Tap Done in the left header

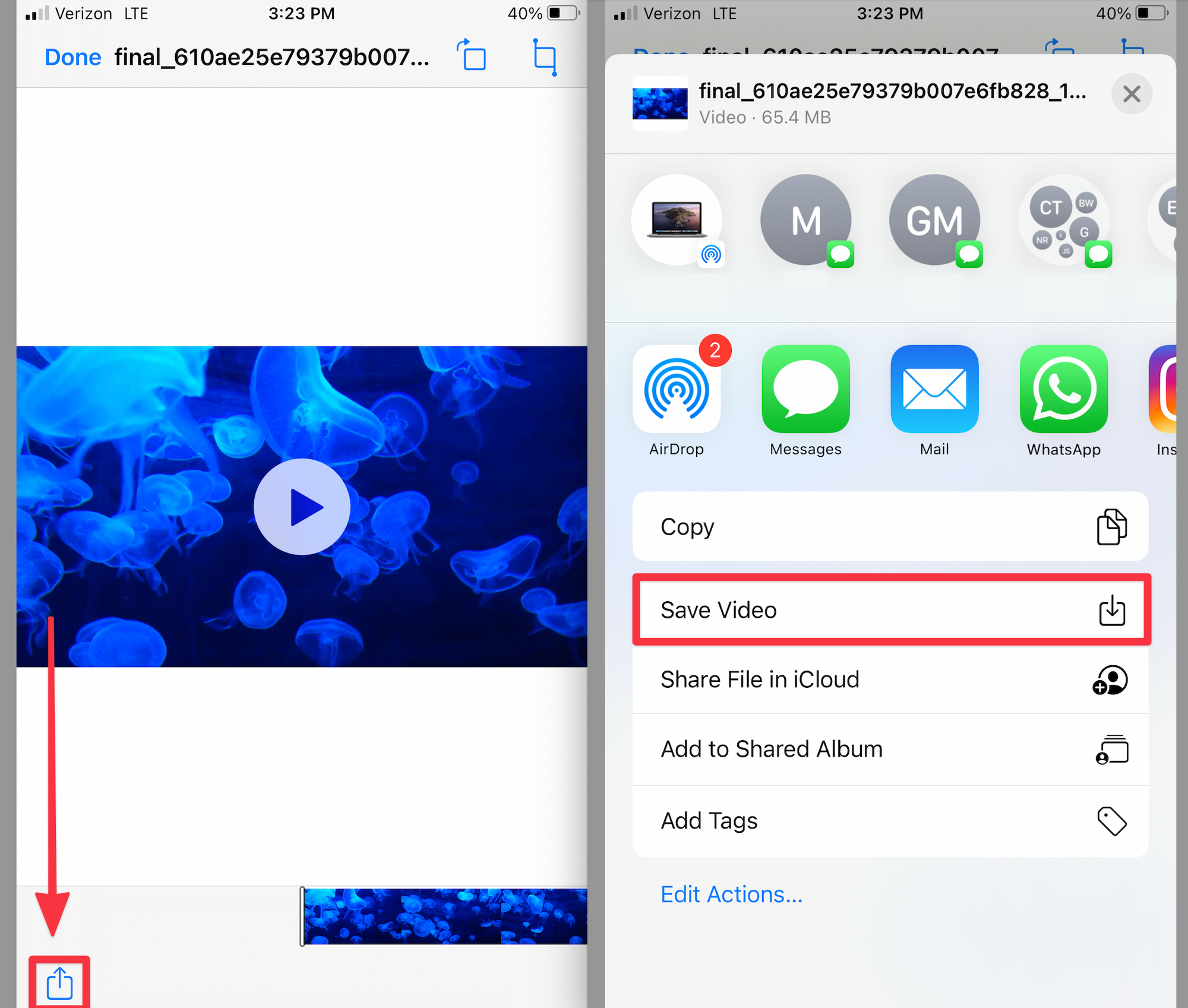[x=72, y=58]
